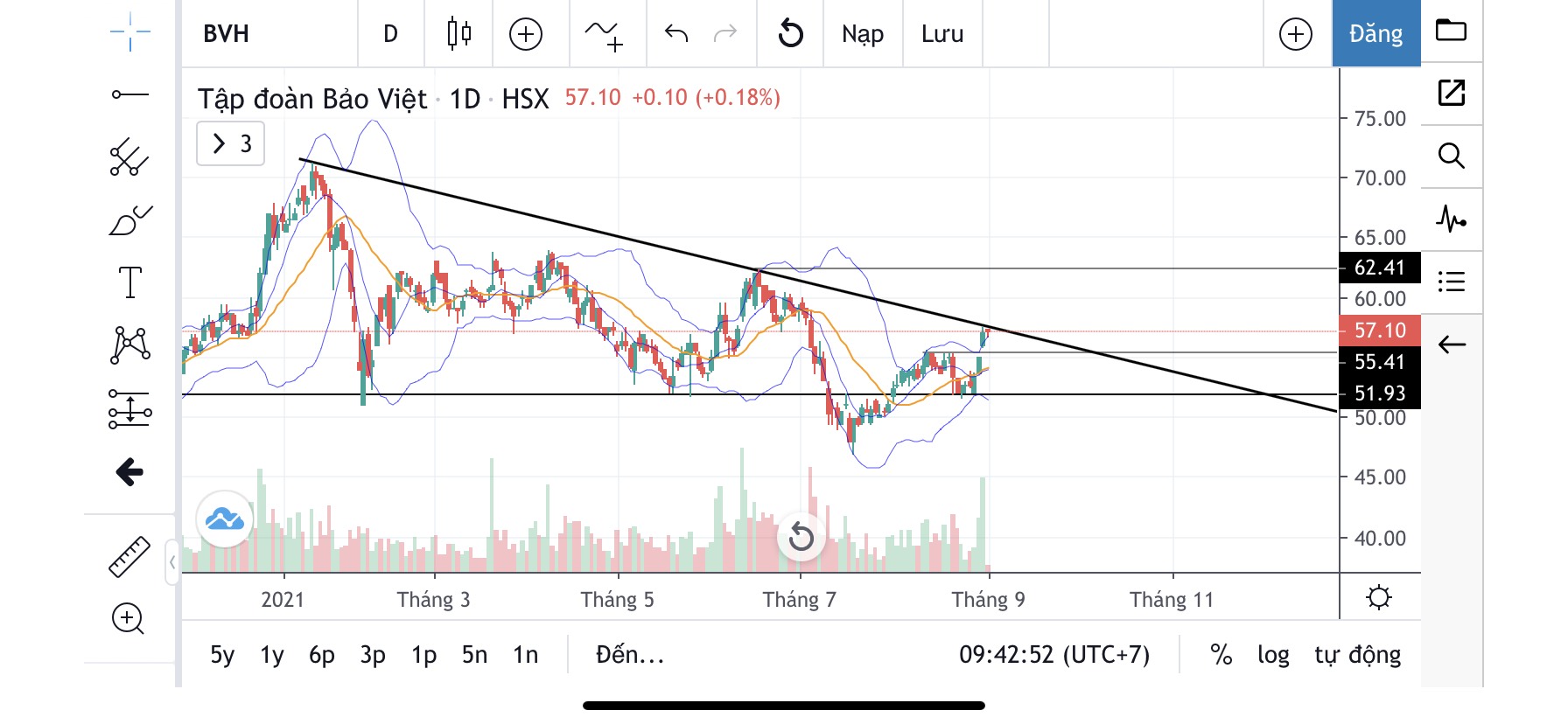The height and width of the screenshot is (724, 1568).
Task: Select the brush drawing tool
Action: pos(129,220)
